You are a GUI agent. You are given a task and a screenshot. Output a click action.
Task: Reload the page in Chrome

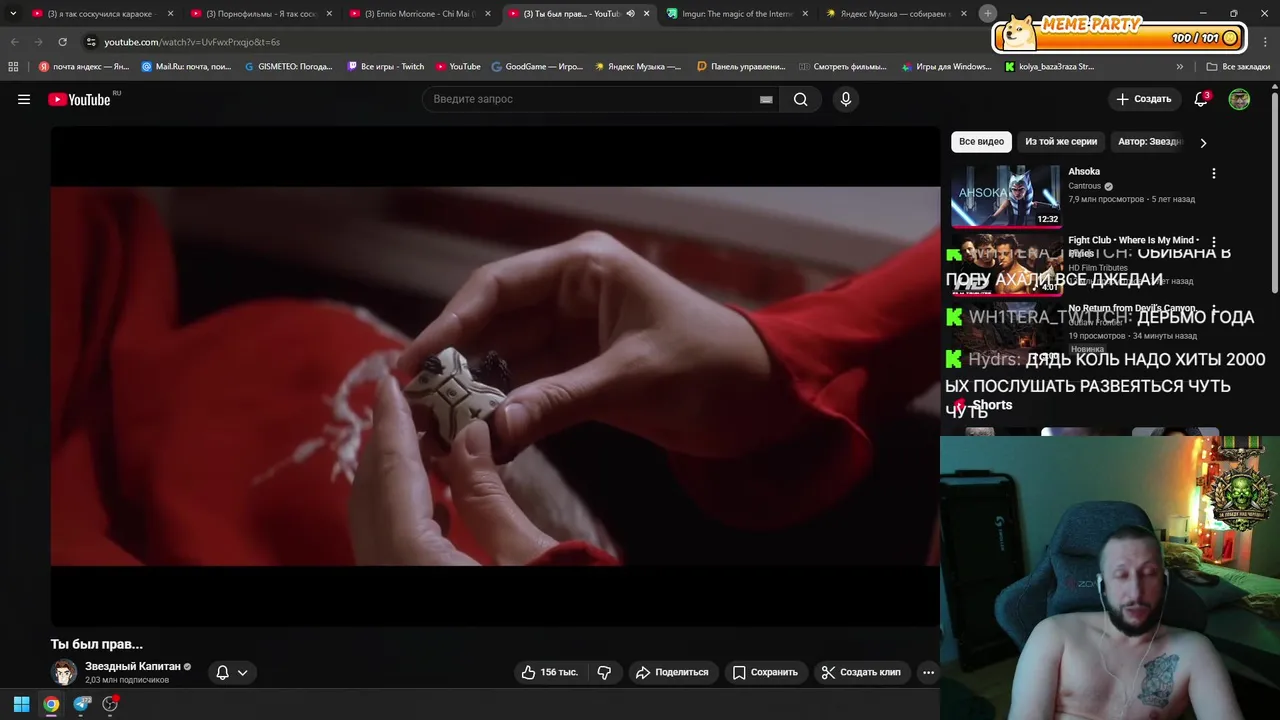[62, 42]
